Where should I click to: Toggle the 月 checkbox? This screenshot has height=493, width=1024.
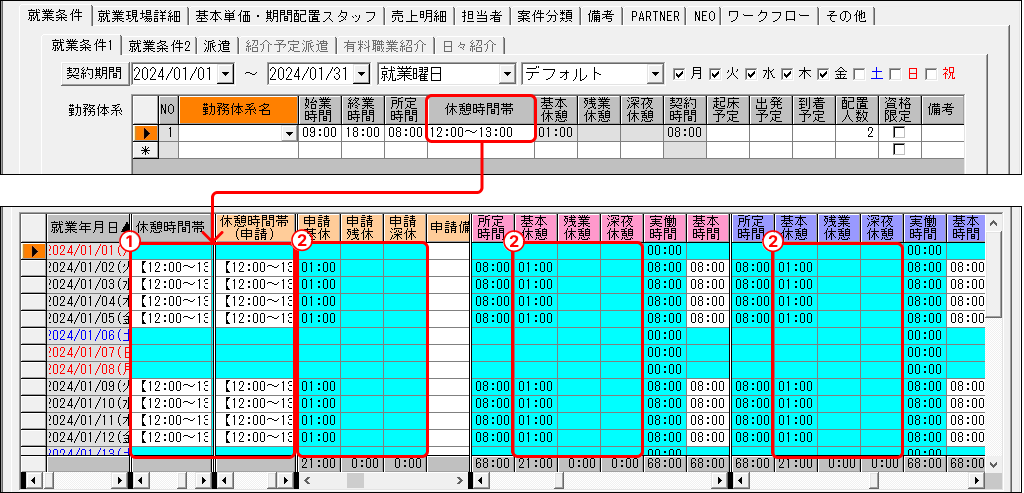(680, 73)
